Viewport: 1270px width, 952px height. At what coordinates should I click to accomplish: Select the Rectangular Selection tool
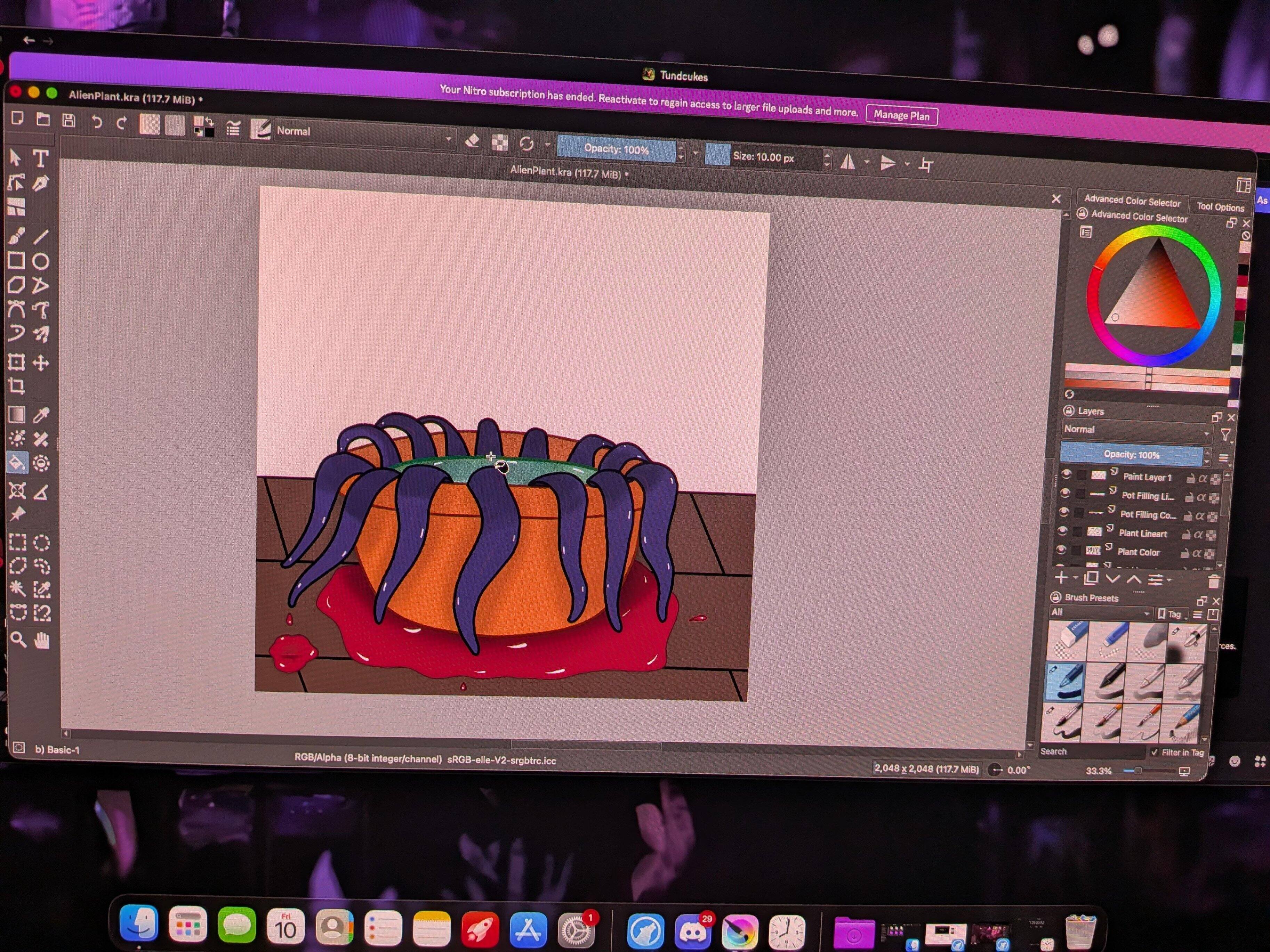[17, 542]
